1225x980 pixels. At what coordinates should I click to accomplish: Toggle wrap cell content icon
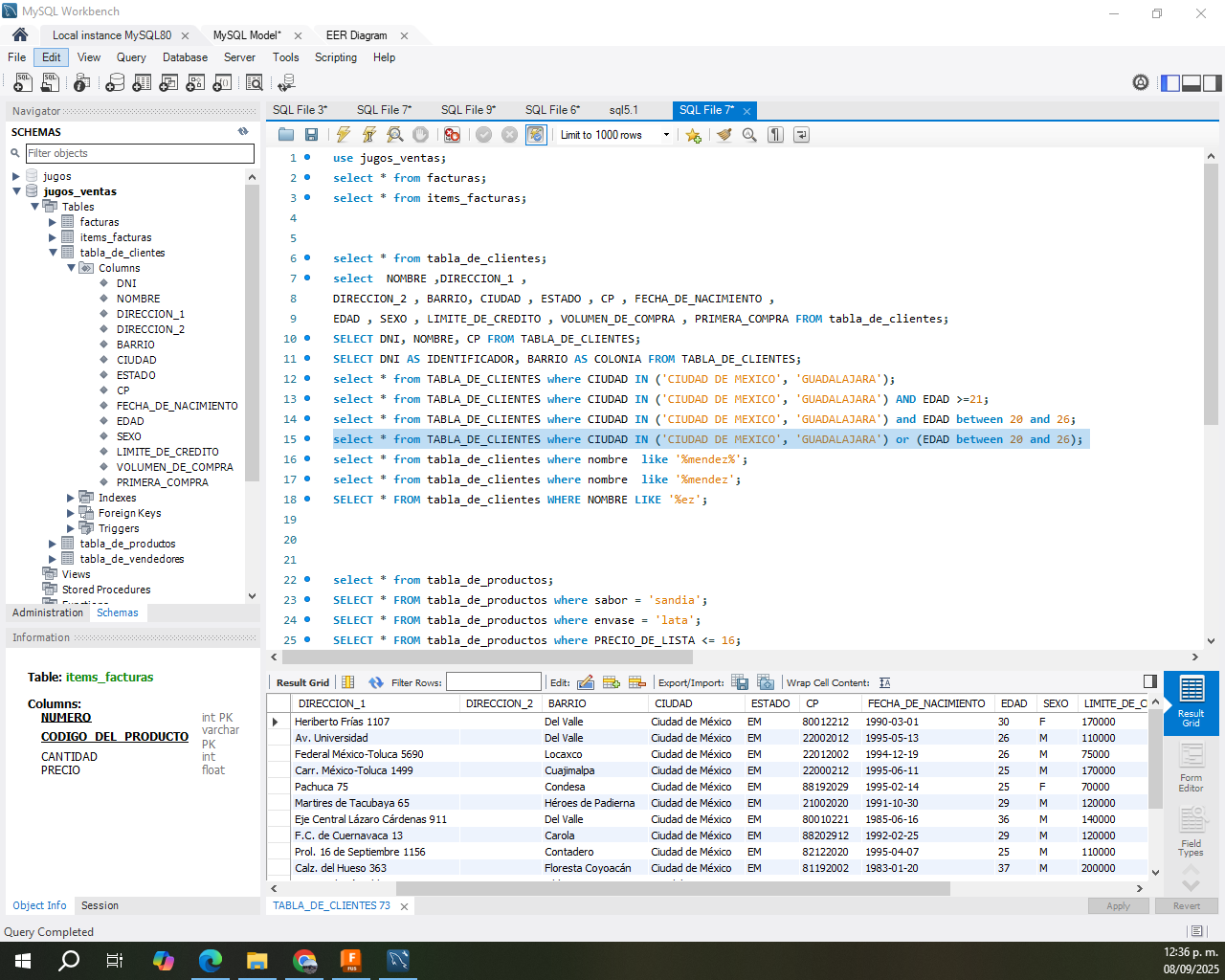(x=884, y=682)
